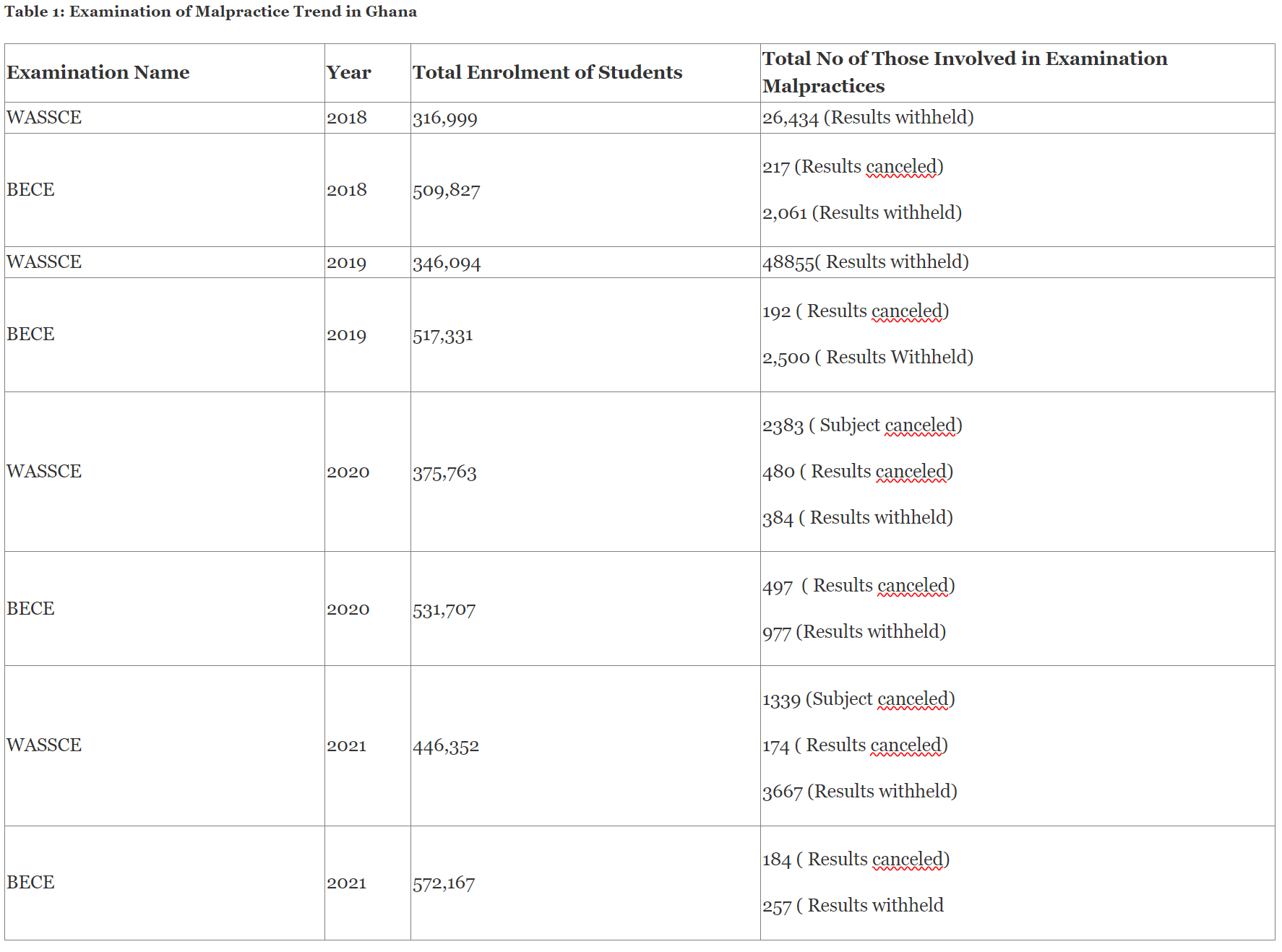Click the '26,434 (Results withheld)' cell text
The height and width of the screenshot is (952, 1282).
tap(867, 118)
